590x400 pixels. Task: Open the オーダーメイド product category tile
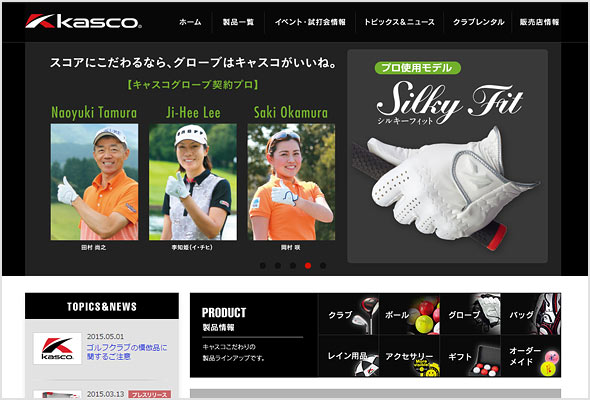click(x=531, y=356)
